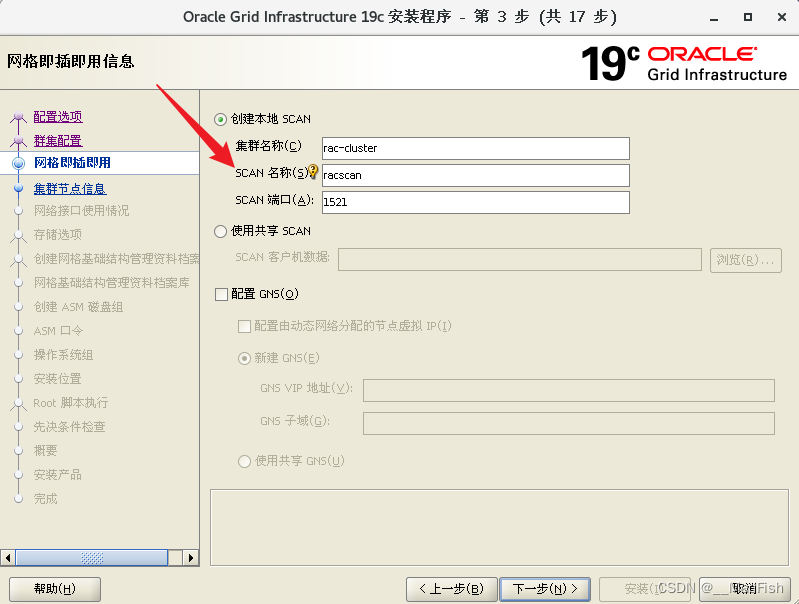Open the 集群节点信息 step link
799x604 pixels.
click(70, 189)
